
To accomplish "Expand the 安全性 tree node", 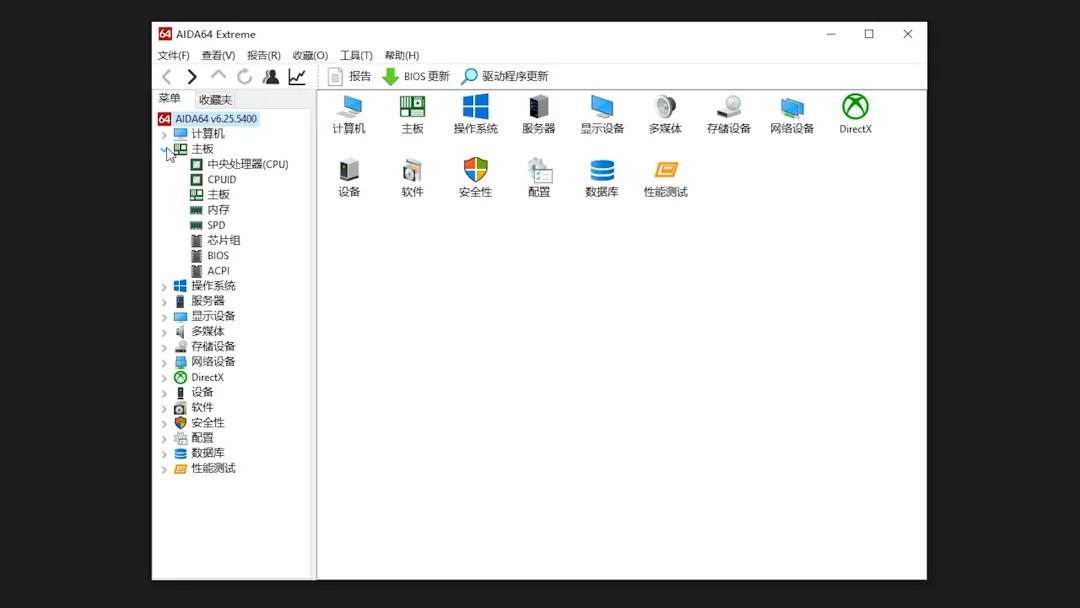I will [x=164, y=423].
